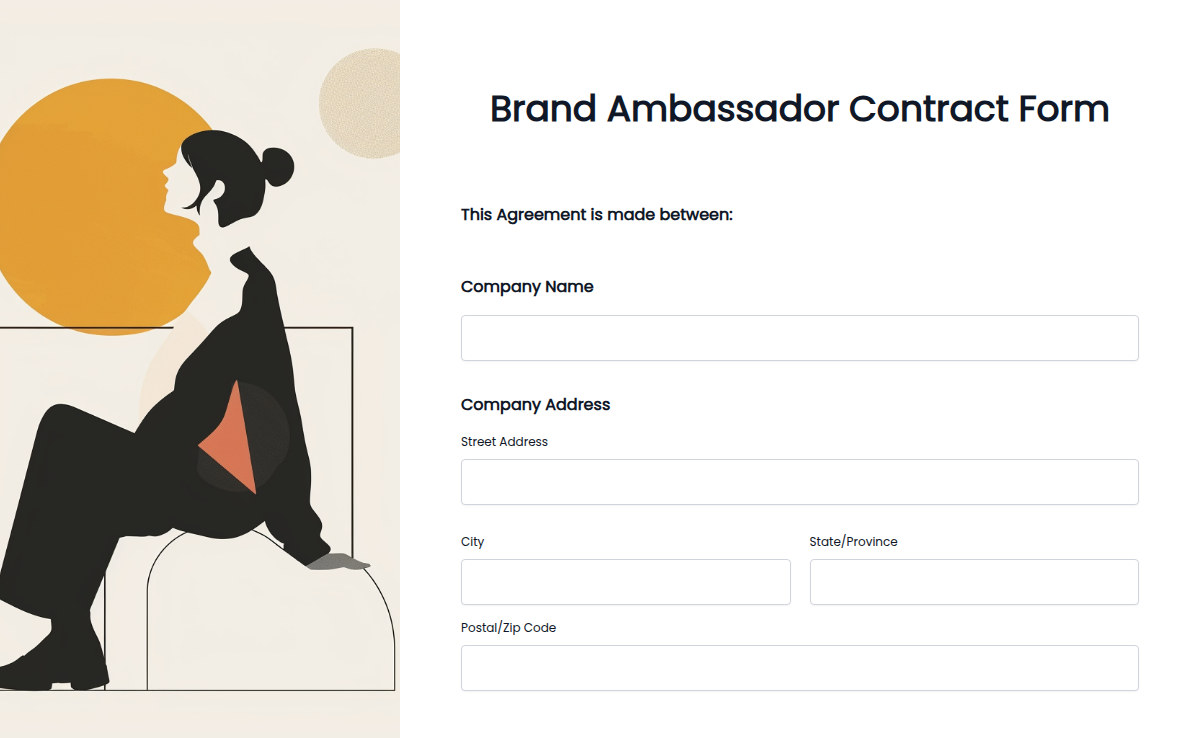Image resolution: width=1200 pixels, height=738 pixels.
Task: Click the Brand Ambassador Contract Form title
Action: 799,109
